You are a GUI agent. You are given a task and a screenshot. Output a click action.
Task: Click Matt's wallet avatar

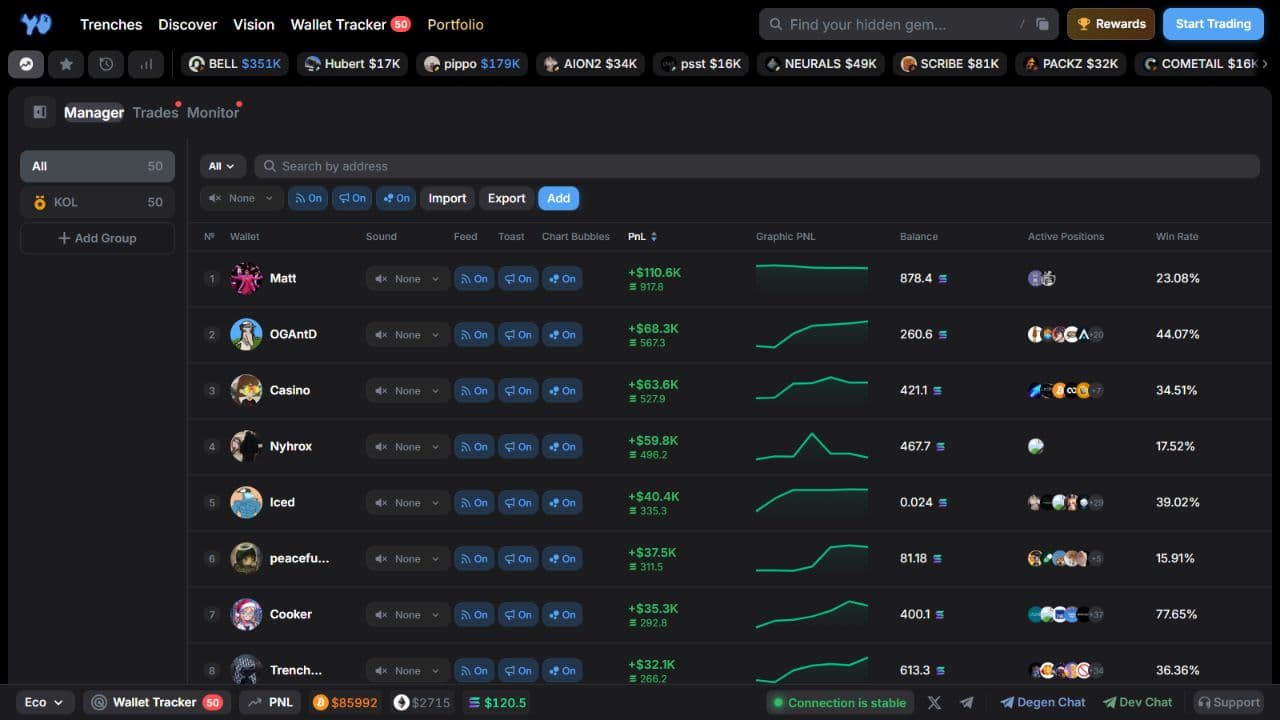click(246, 278)
